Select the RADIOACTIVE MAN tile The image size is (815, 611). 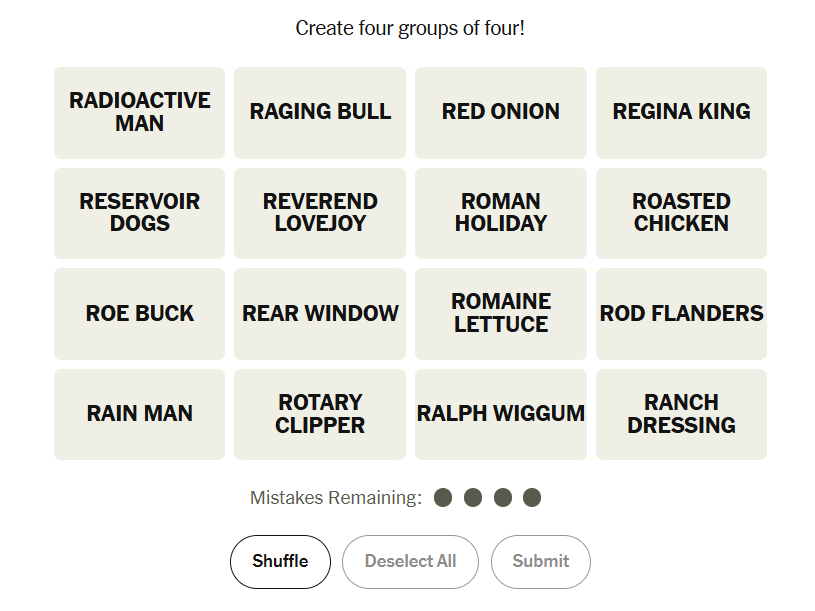140,112
